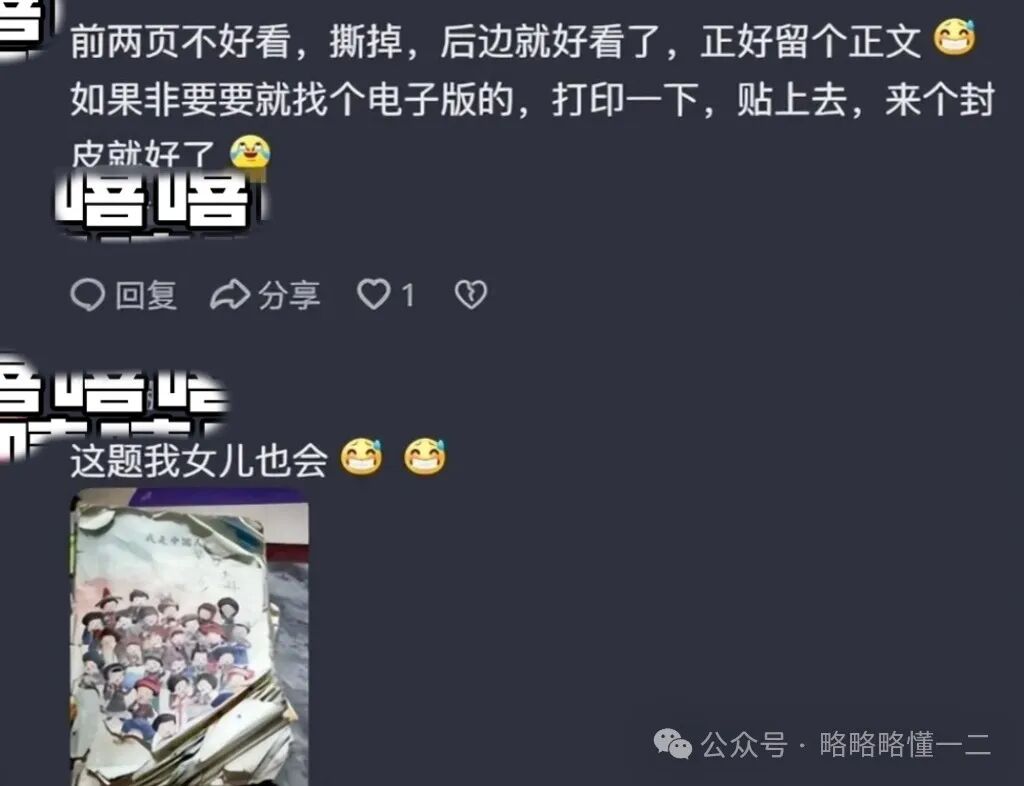The height and width of the screenshot is (786, 1024).
Task: Click first emoji after 这题我女儿也会
Action: (x=361, y=456)
